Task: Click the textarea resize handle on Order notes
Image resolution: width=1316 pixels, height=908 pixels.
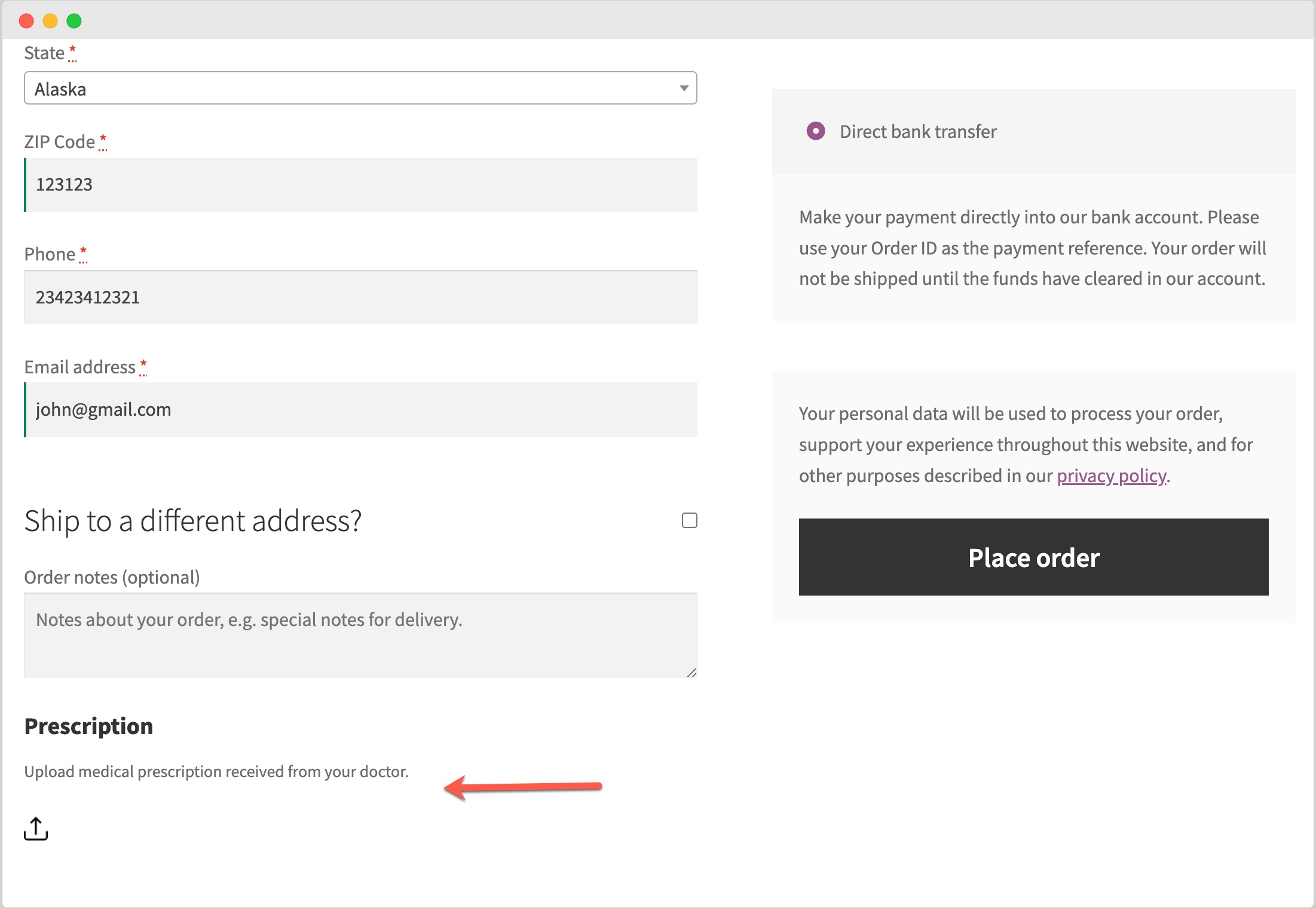Action: click(692, 673)
